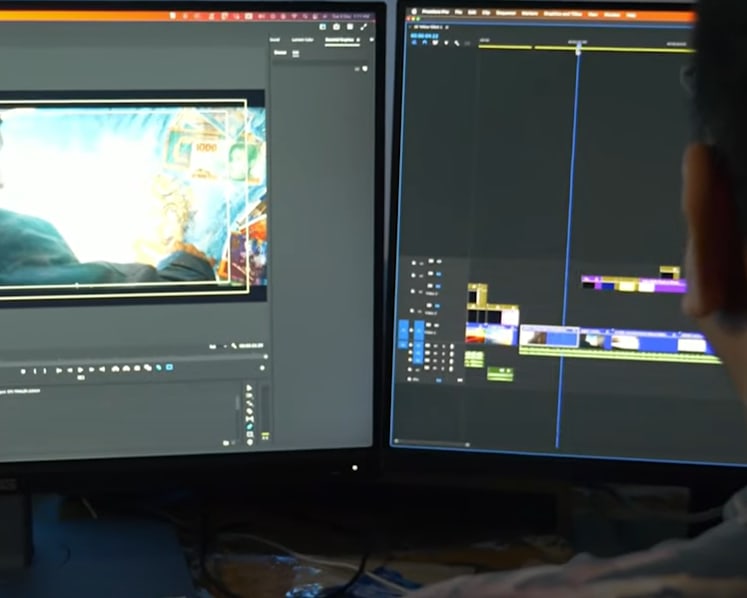Click Add Marker icon in Timeline header
This screenshot has width=747, height=598.
click(x=446, y=43)
